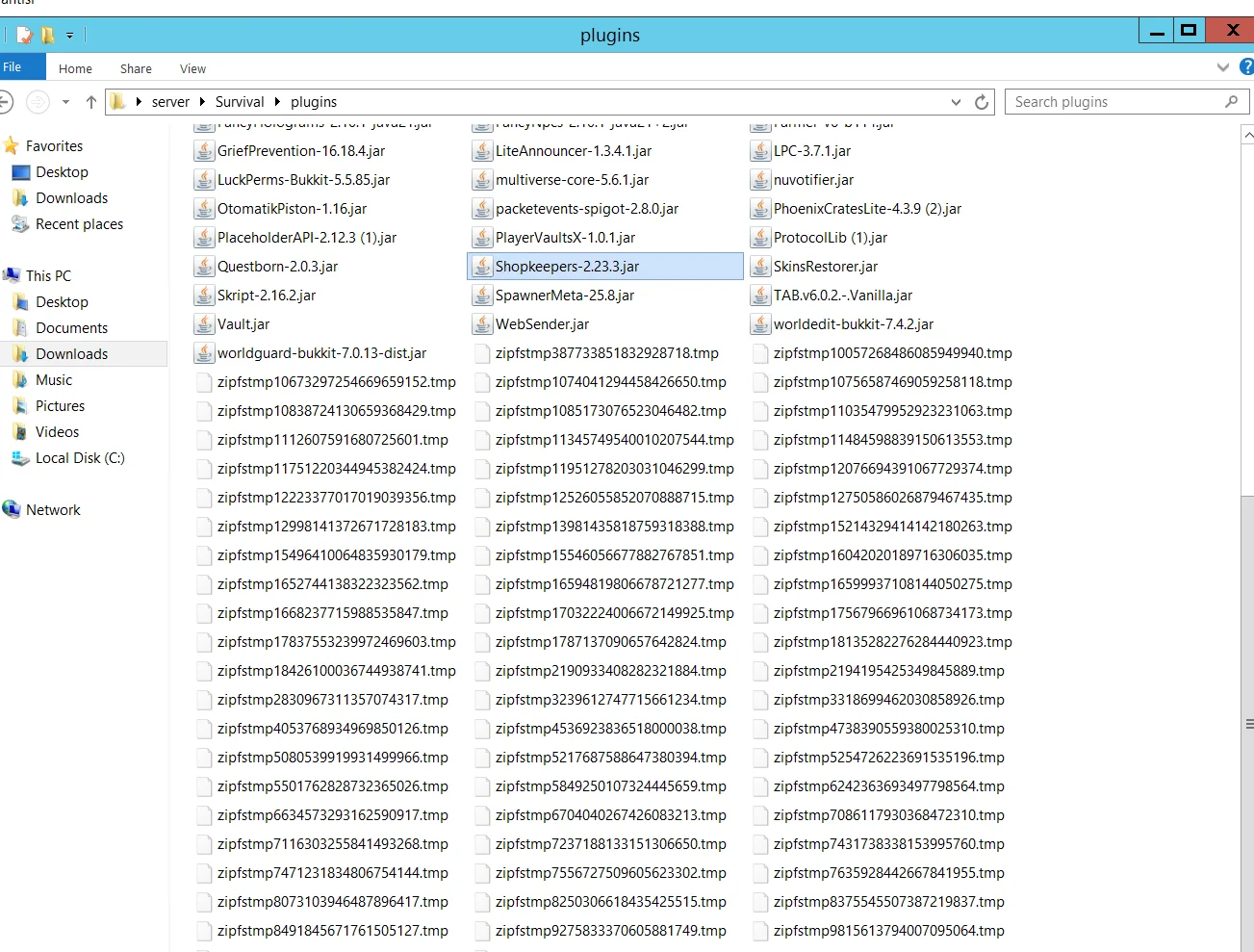Image resolution: width=1254 pixels, height=952 pixels.
Task: Go back to the previous folder
Action: pos(5,102)
